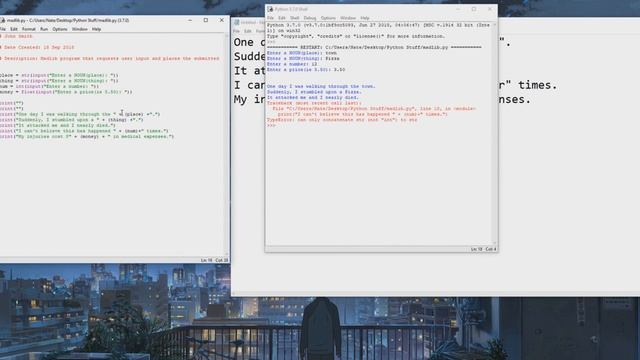This screenshot has width=640, height=360.
Task: Click 'It attacked me' print line in editor
Action: pos(58,126)
